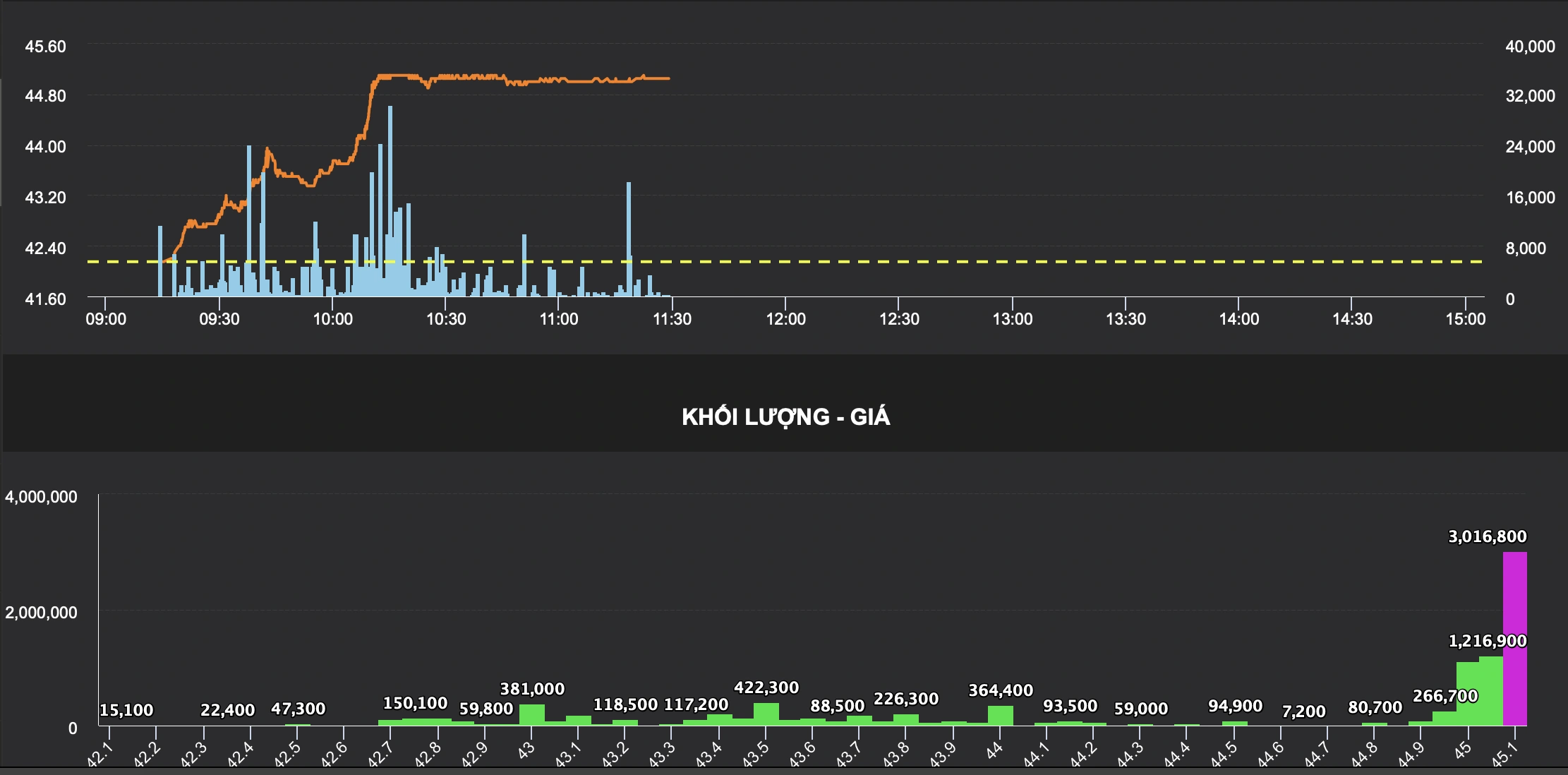
Task: Click the 8,000 volume axis label
Action: click(1526, 248)
